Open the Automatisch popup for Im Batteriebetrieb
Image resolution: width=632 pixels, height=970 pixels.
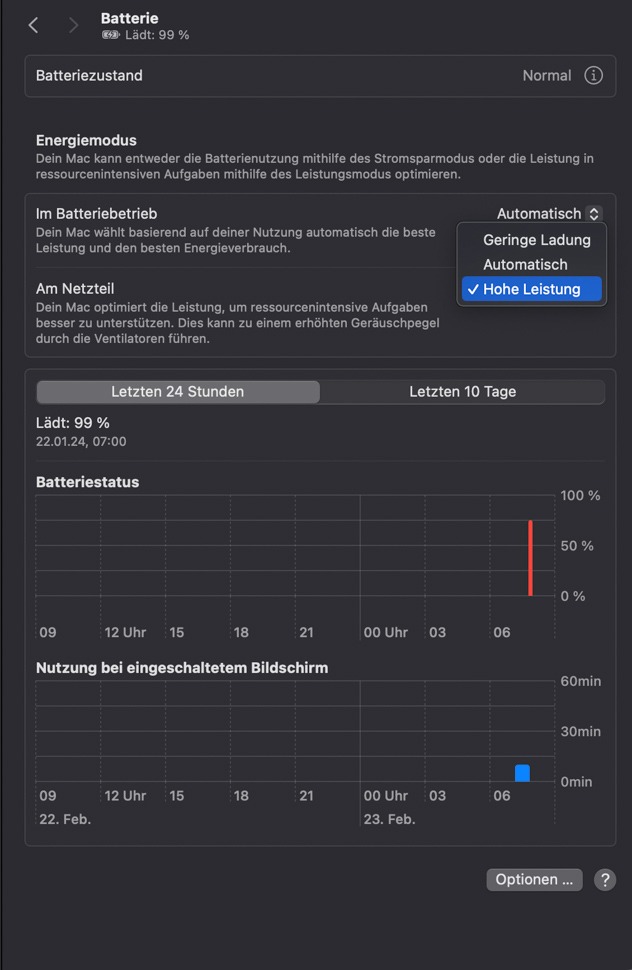click(x=549, y=213)
